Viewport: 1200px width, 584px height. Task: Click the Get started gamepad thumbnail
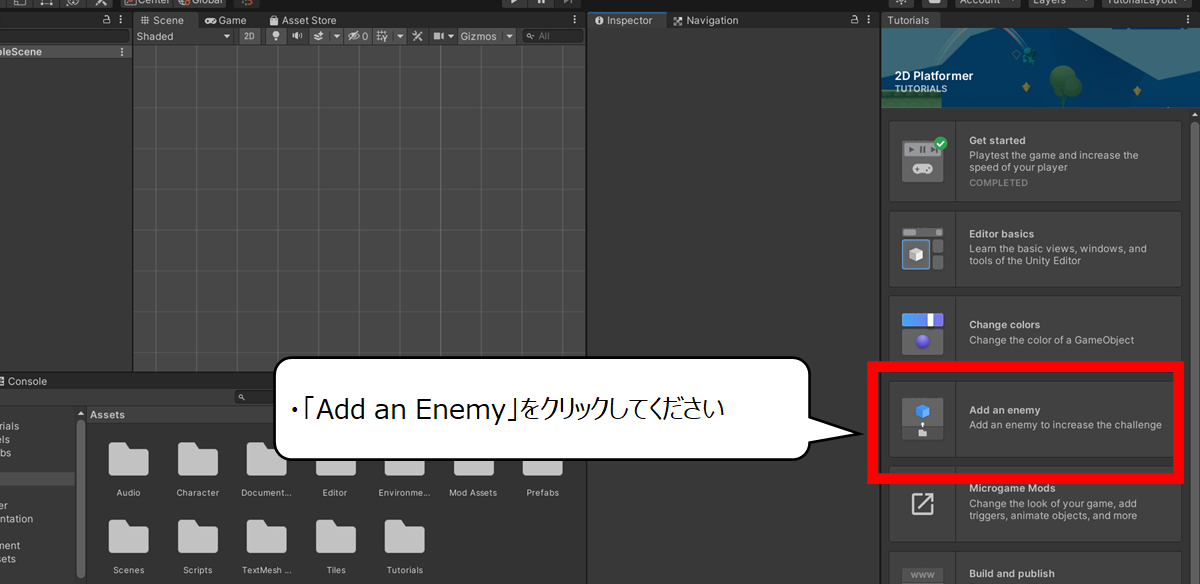[922, 161]
